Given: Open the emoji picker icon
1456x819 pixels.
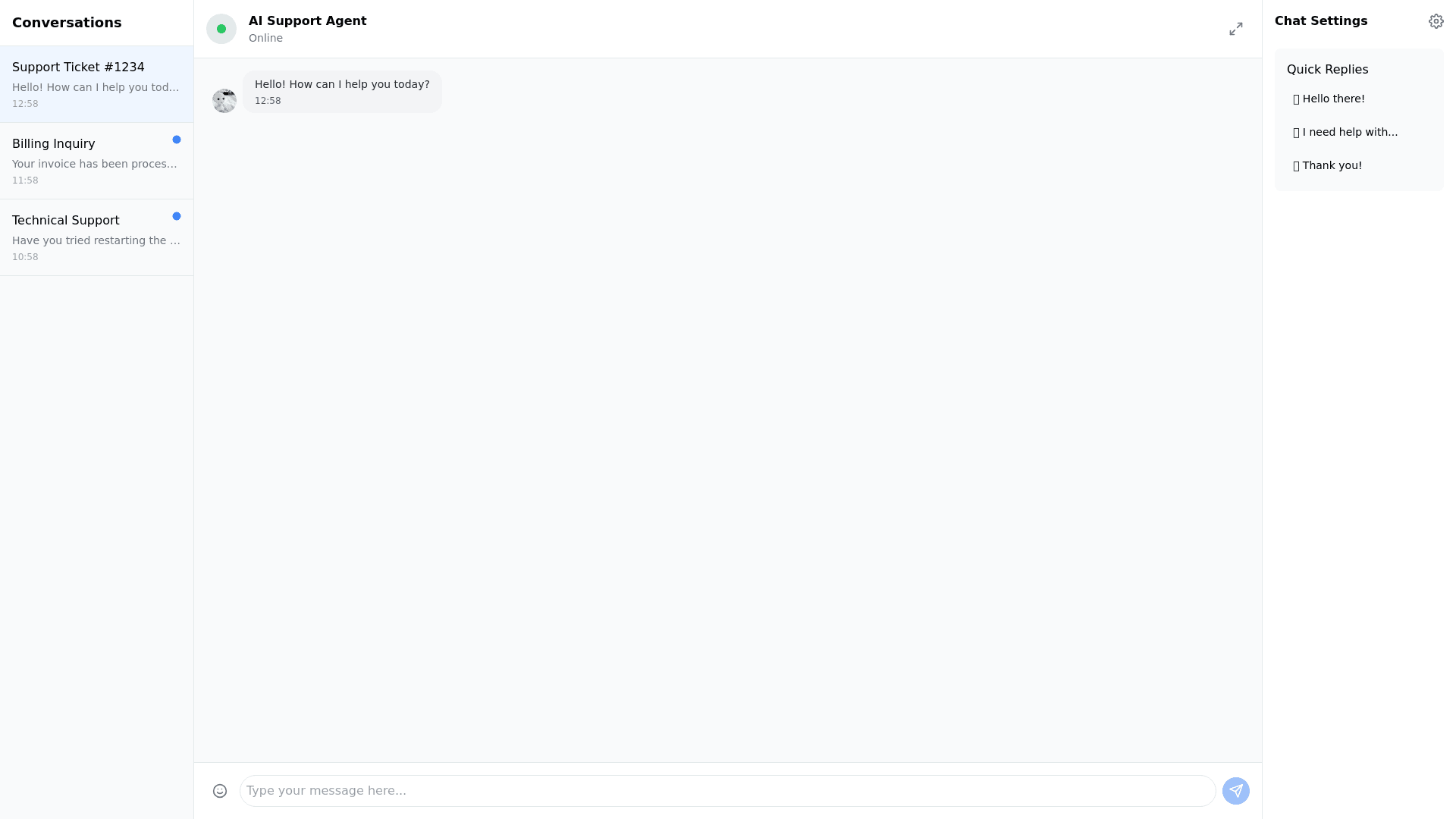Looking at the screenshot, I should (220, 791).
